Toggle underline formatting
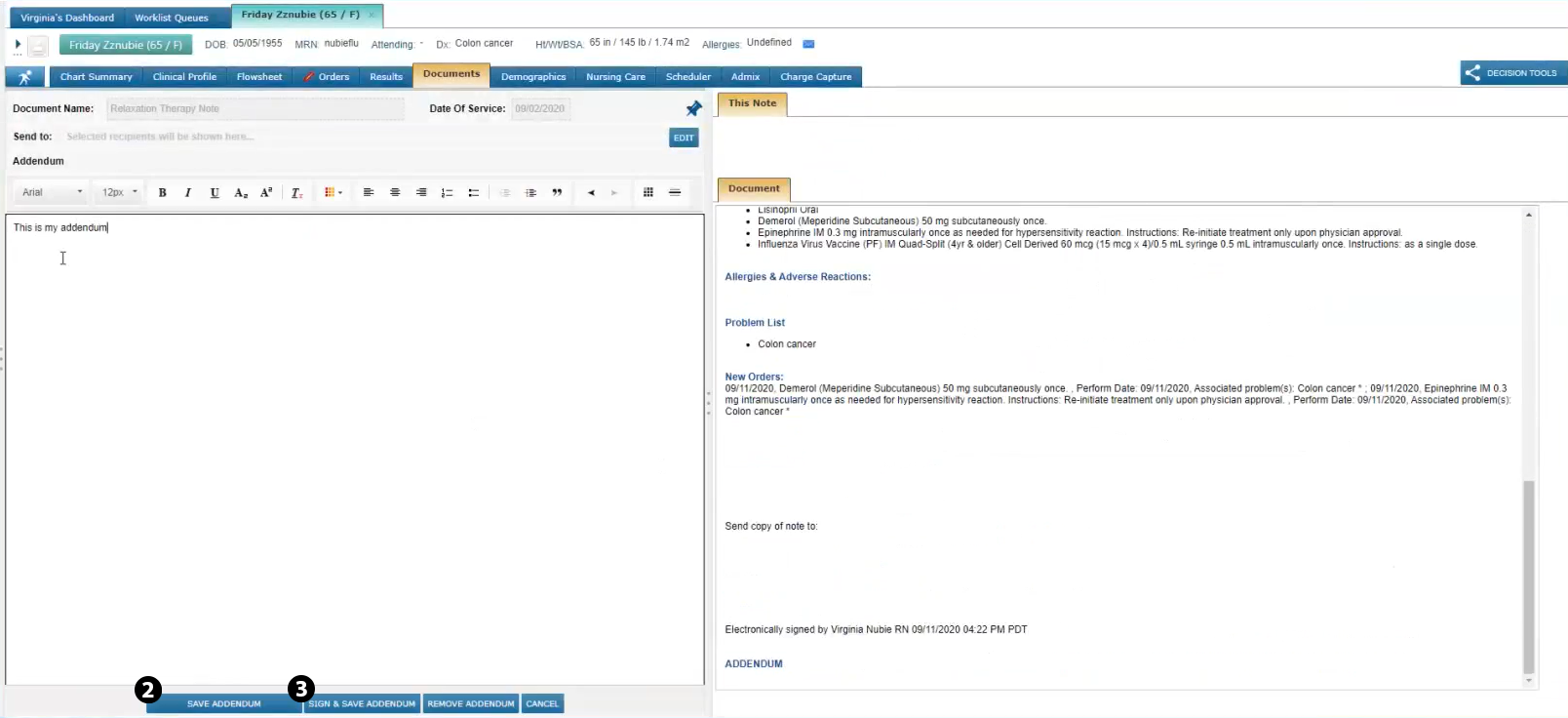Screen dimensions: 1568x718 [x=215, y=193]
